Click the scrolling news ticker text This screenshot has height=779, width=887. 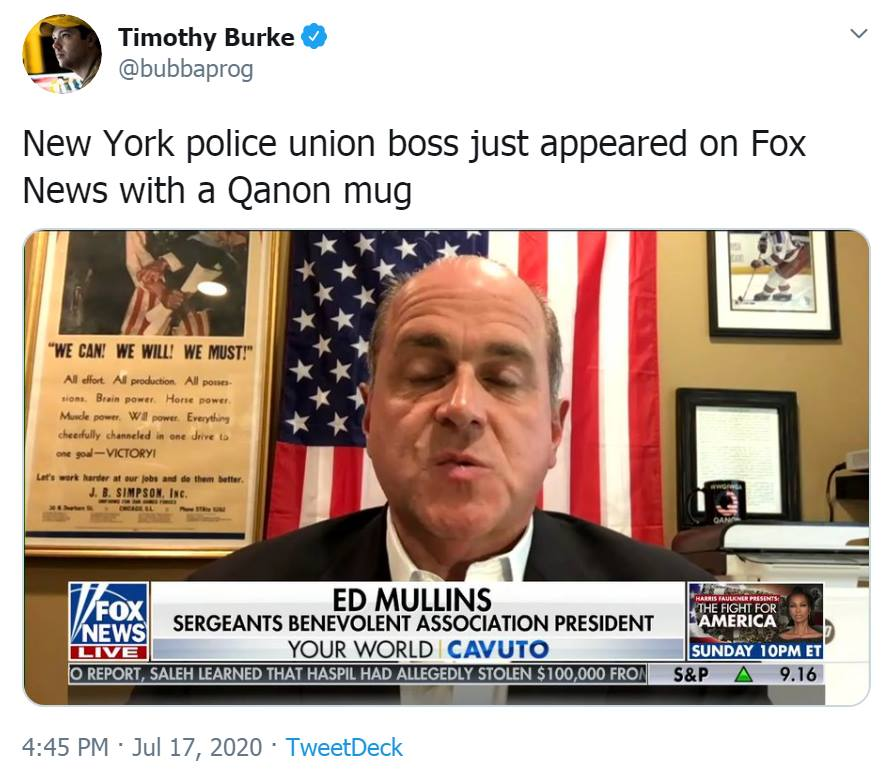pyautogui.click(x=358, y=674)
